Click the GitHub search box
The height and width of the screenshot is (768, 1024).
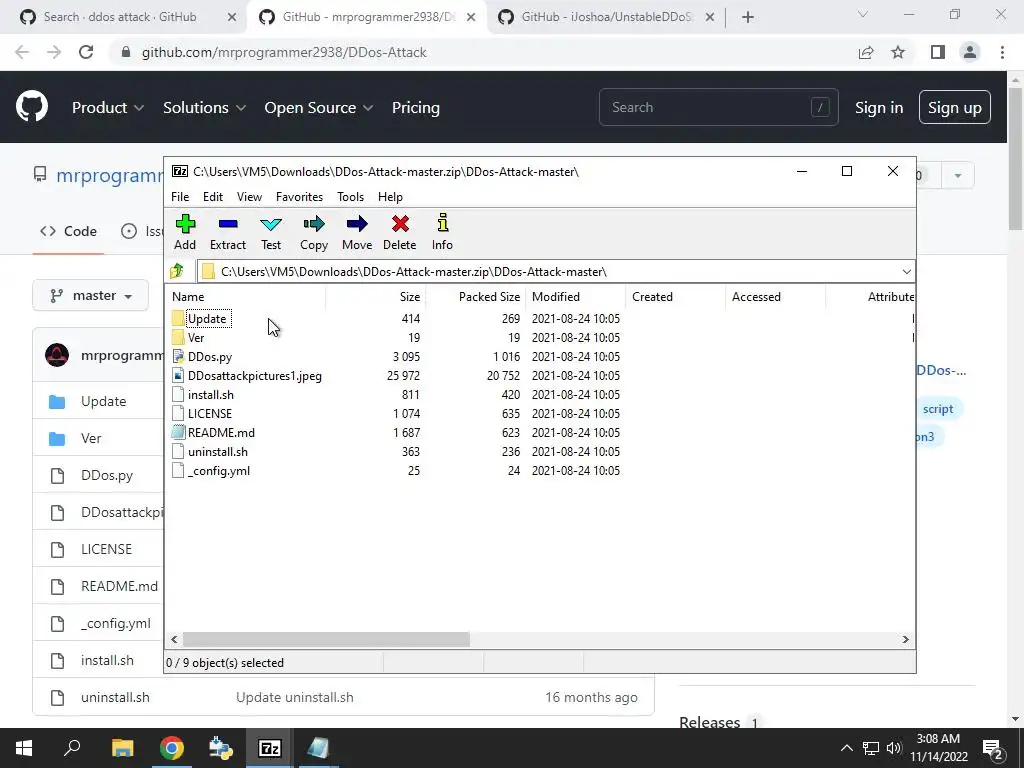point(718,107)
